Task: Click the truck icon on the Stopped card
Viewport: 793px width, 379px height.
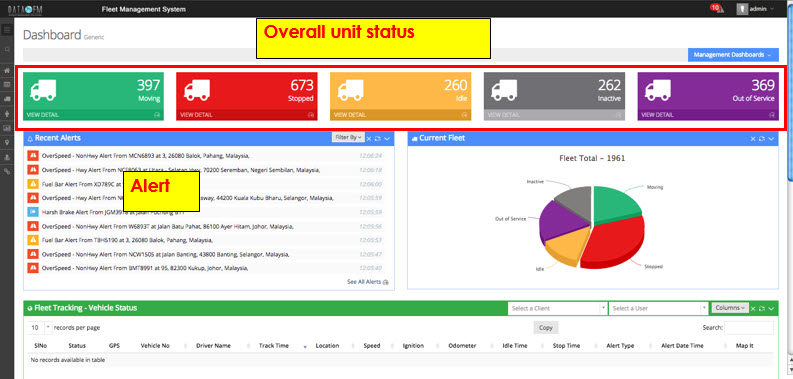Action: click(x=197, y=90)
